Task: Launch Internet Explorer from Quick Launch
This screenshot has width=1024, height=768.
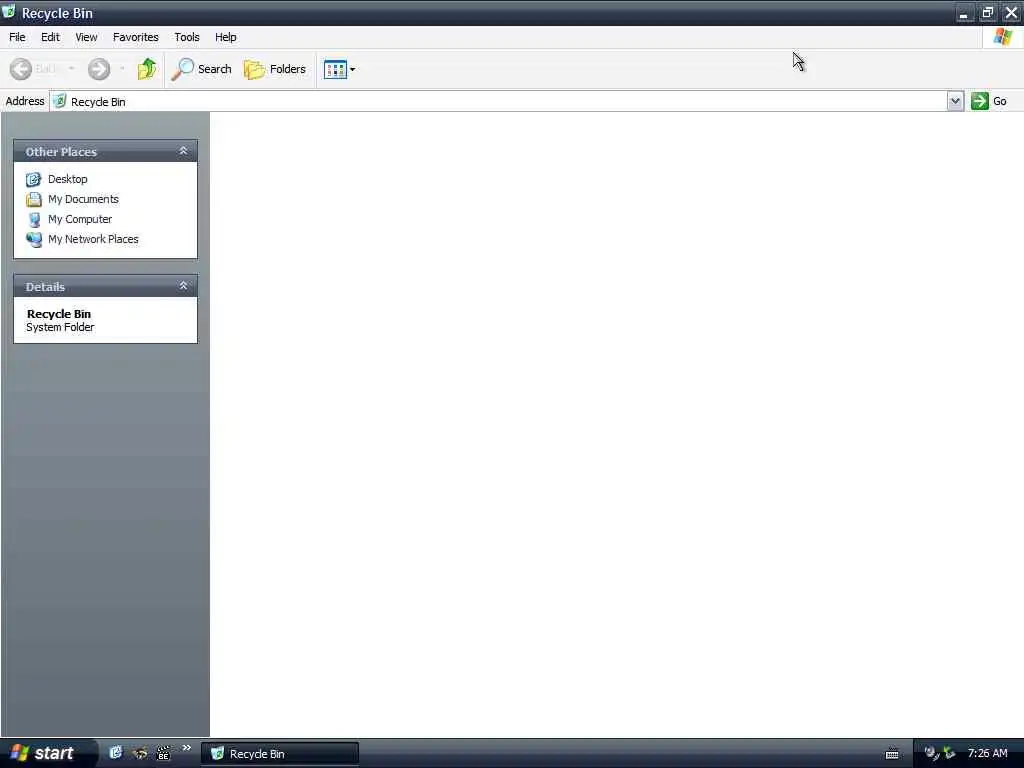Action: (116, 753)
